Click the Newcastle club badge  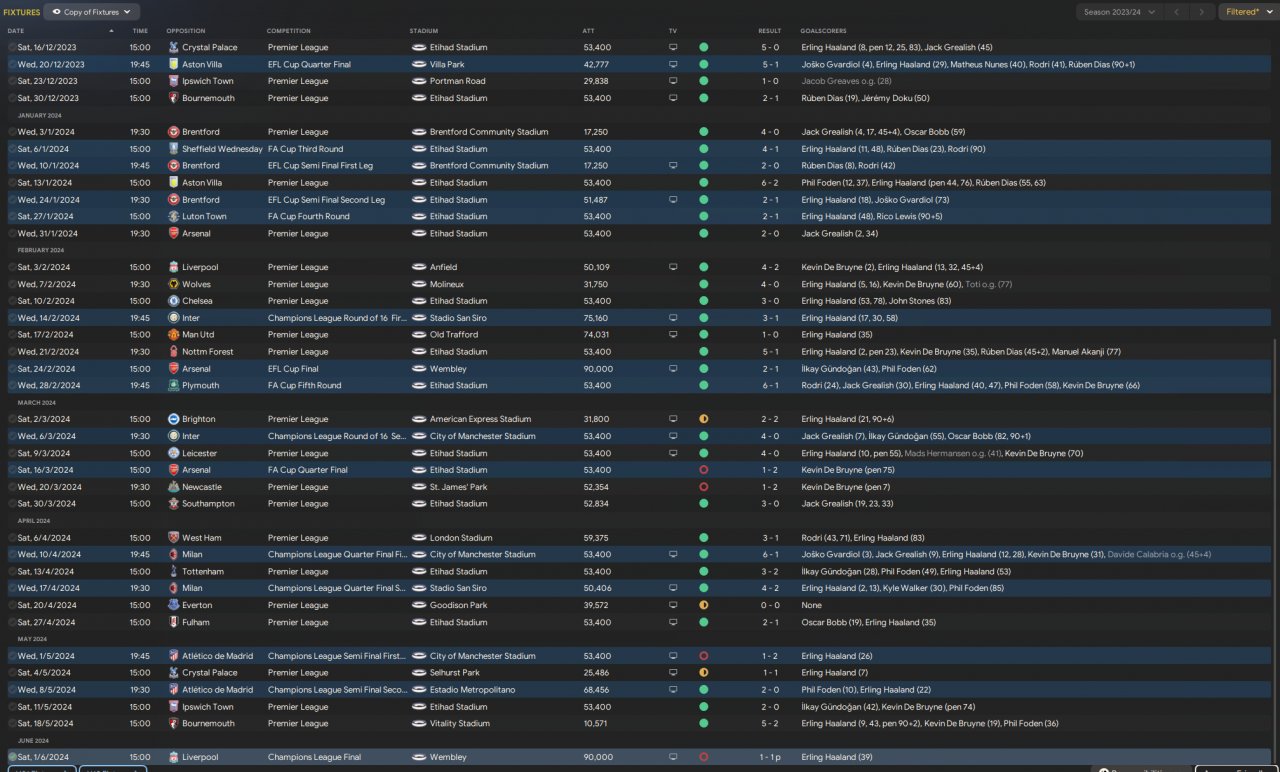(x=173, y=487)
